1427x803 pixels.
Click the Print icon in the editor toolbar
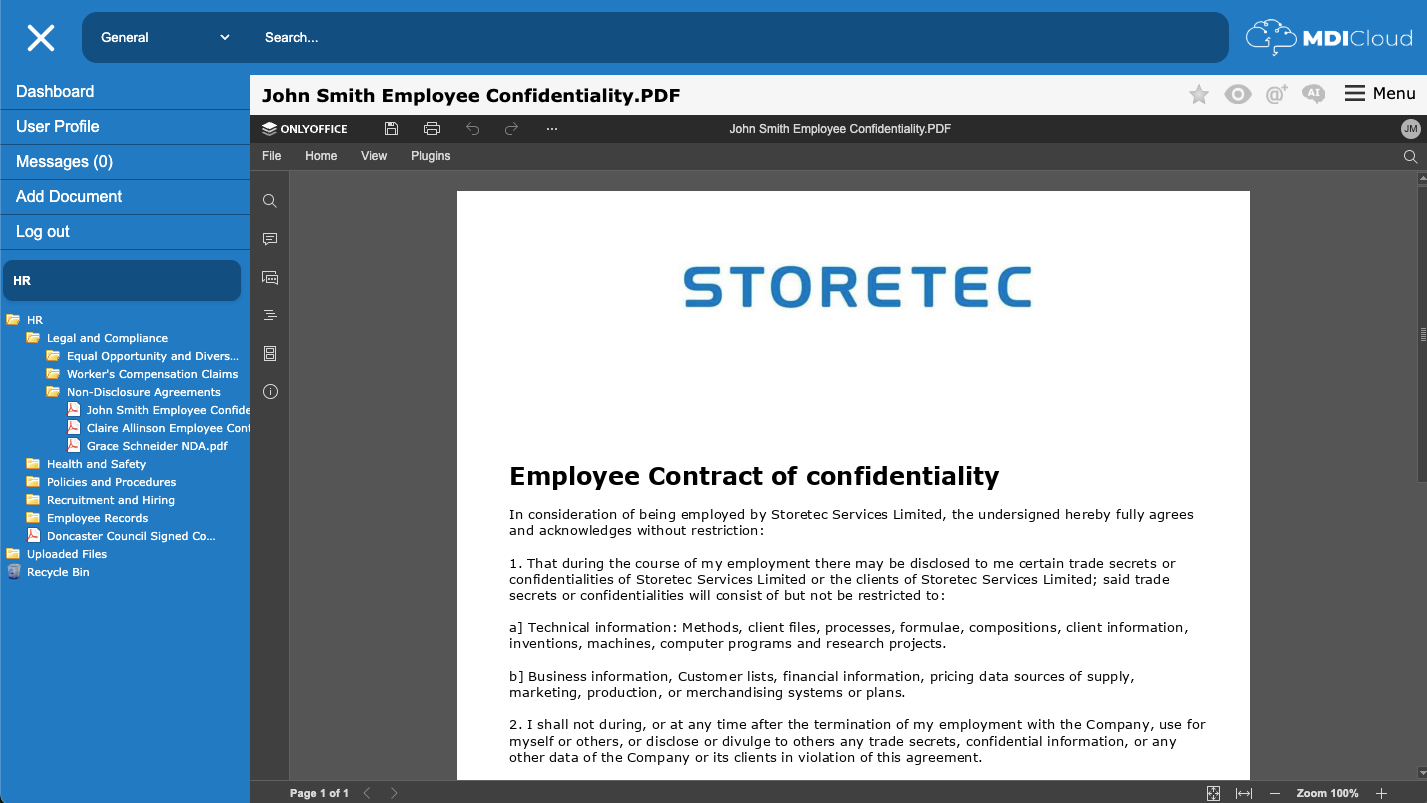coord(431,128)
